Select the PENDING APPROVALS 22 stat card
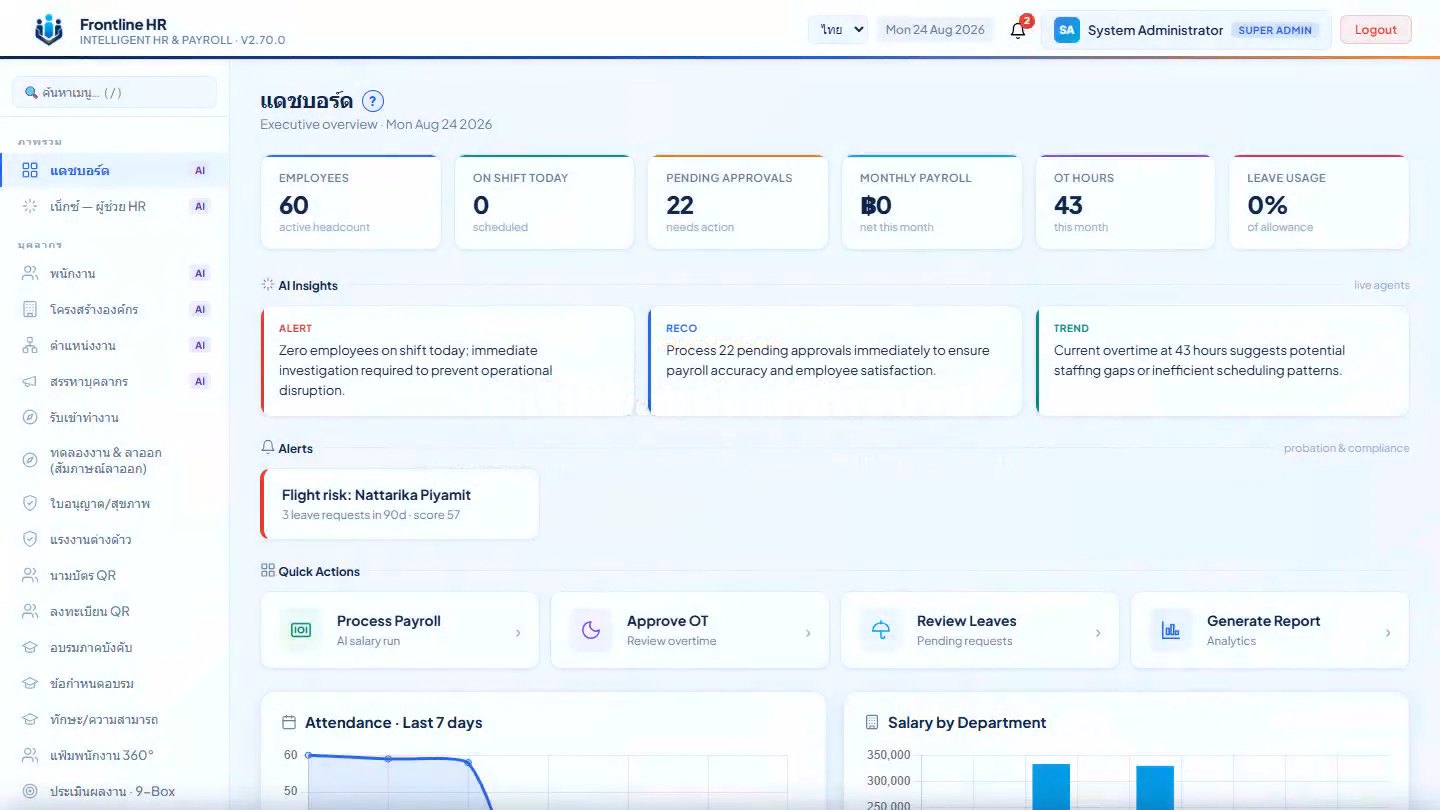Viewport: 1440px width, 810px height. pos(738,202)
